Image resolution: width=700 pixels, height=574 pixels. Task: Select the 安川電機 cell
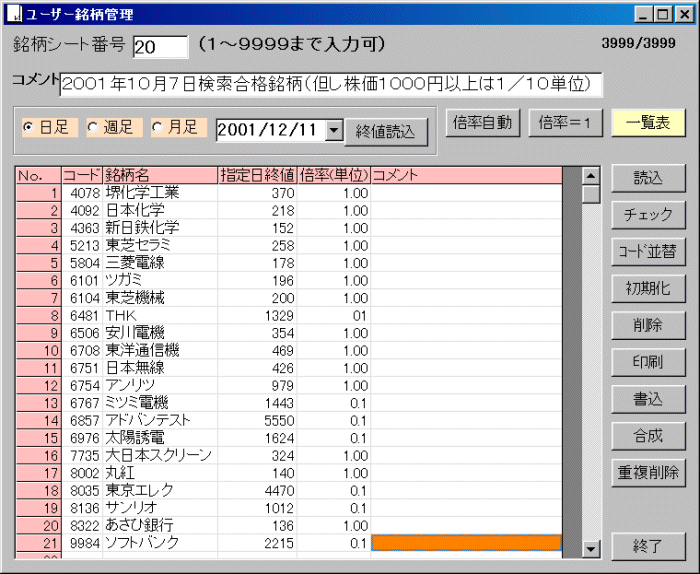[160, 333]
